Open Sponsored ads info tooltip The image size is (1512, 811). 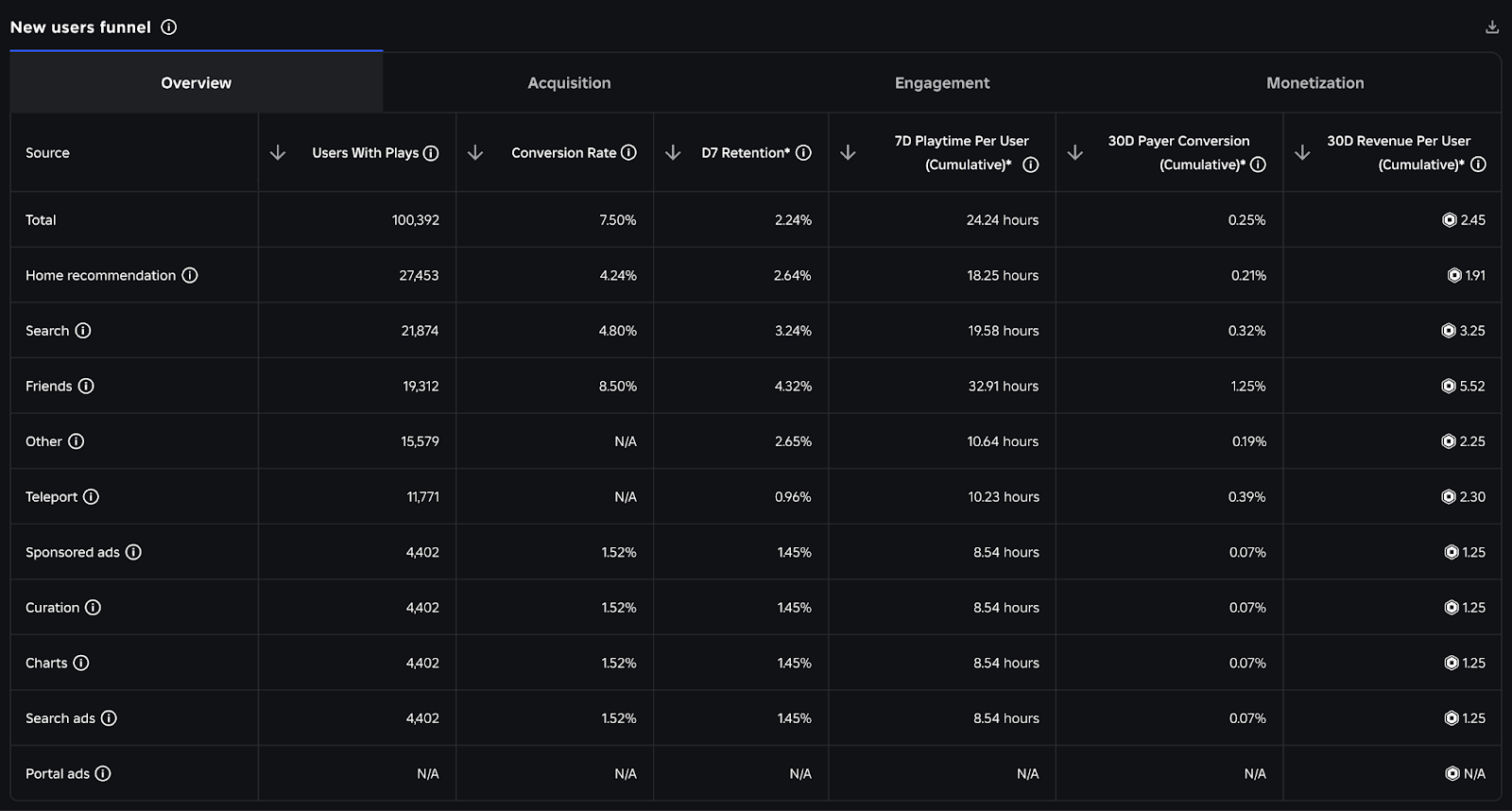(133, 553)
